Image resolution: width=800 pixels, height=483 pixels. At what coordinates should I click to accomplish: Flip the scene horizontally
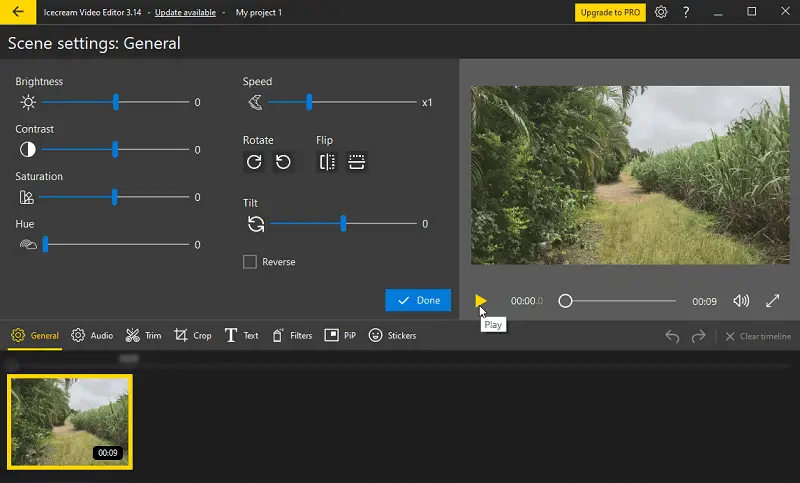pos(327,162)
